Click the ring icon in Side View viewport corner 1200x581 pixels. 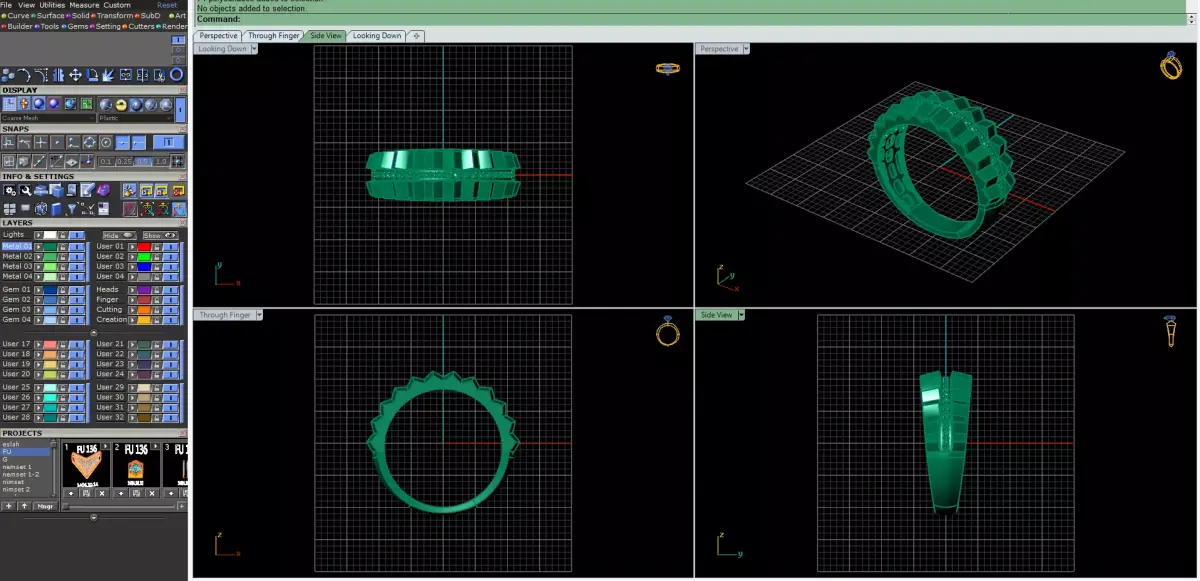click(x=1170, y=332)
